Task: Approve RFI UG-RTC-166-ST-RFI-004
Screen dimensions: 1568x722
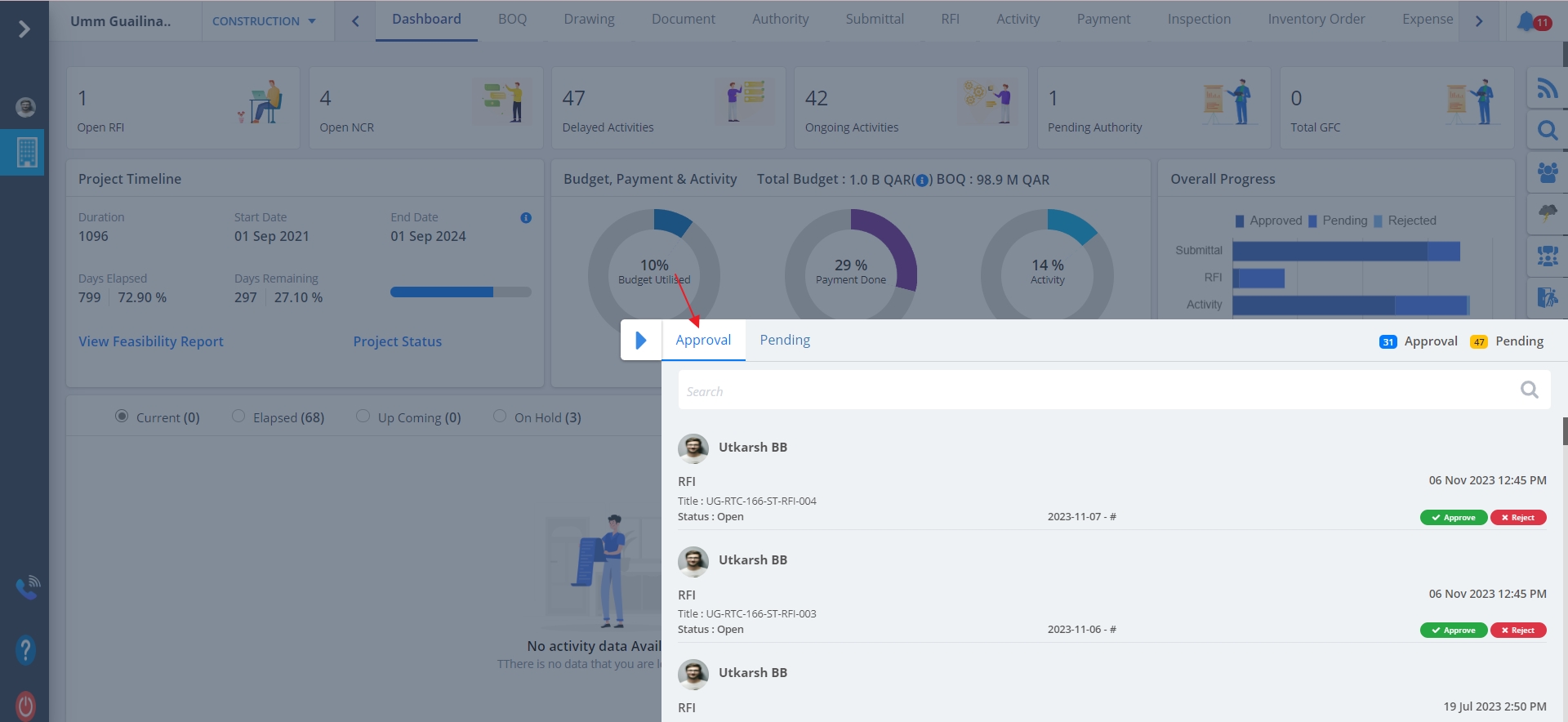Action: (1453, 518)
